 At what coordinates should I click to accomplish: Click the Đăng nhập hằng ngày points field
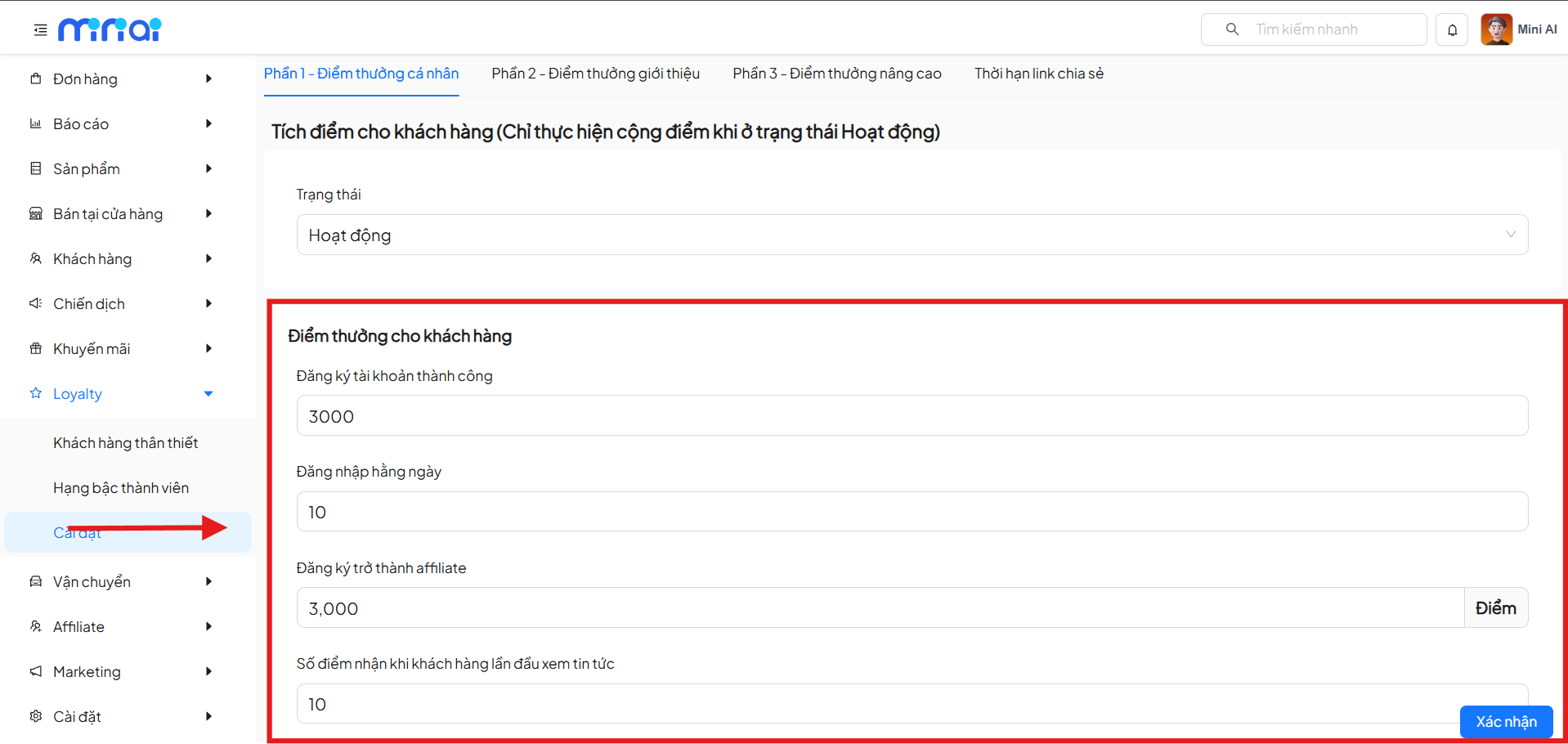tap(912, 512)
